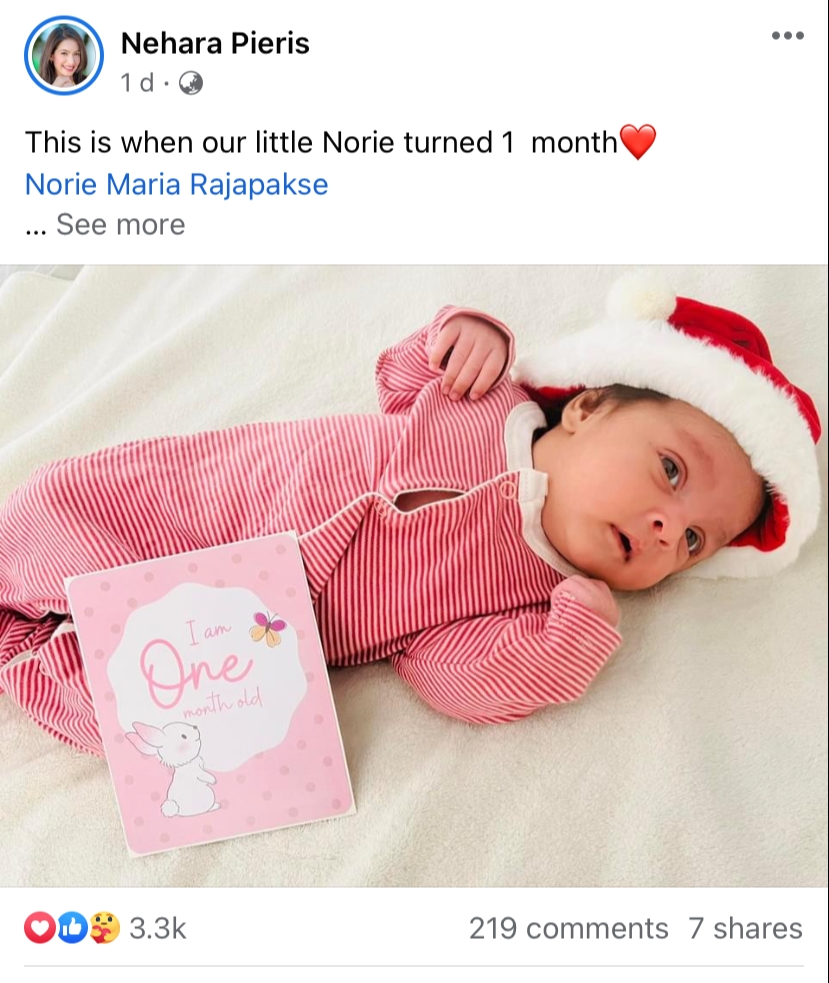This screenshot has height=983, width=829.
Task: Expand the caption with See more
Action: pos(121,224)
